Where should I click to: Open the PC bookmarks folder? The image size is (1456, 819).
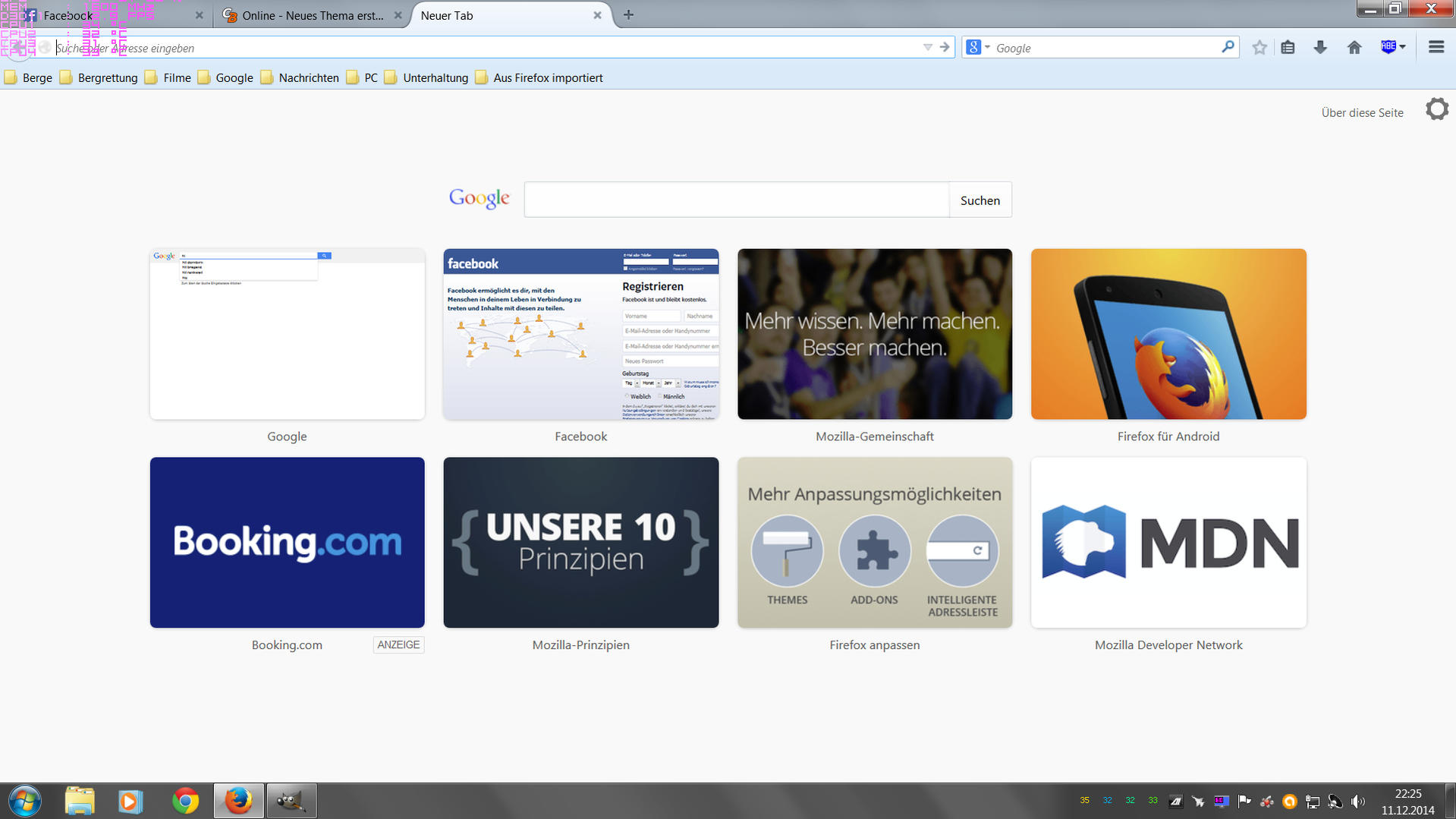(362, 77)
